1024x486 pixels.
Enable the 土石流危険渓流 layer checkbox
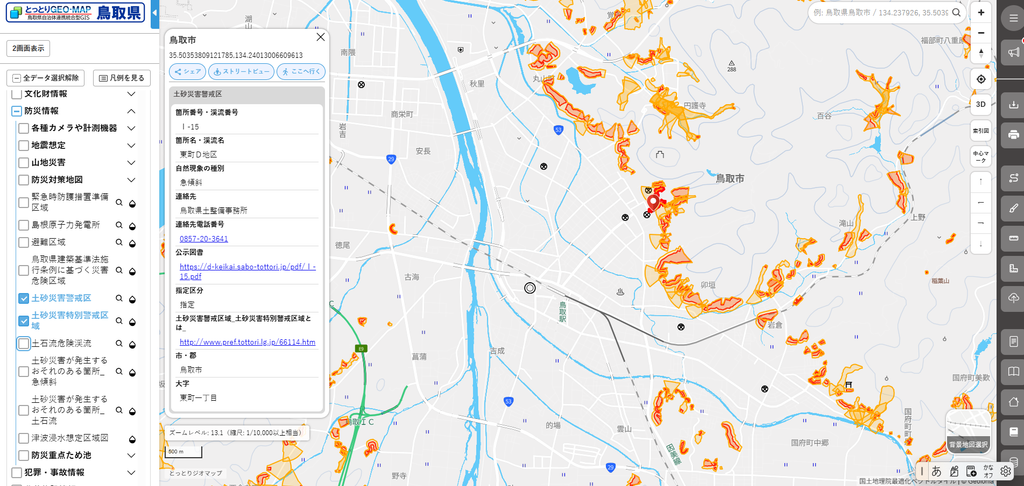[24, 343]
